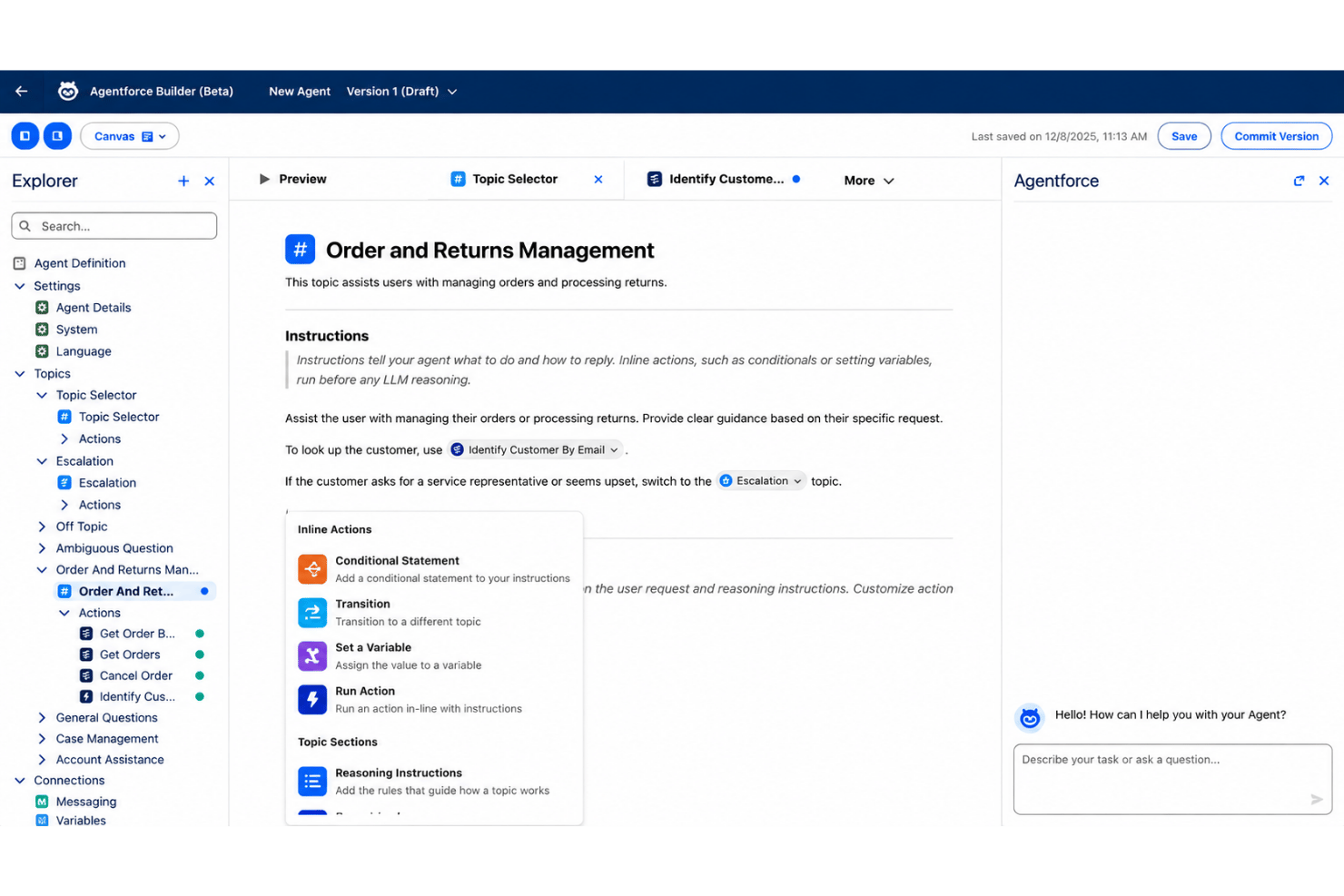Screen dimensions: 1344x896
Task: Choose Conditional Statement inline action
Action: coord(434,569)
